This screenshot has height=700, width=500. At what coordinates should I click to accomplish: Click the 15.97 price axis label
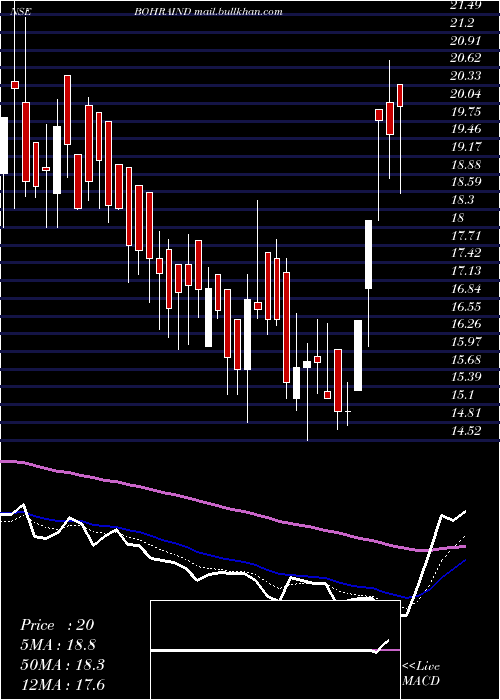click(465, 342)
